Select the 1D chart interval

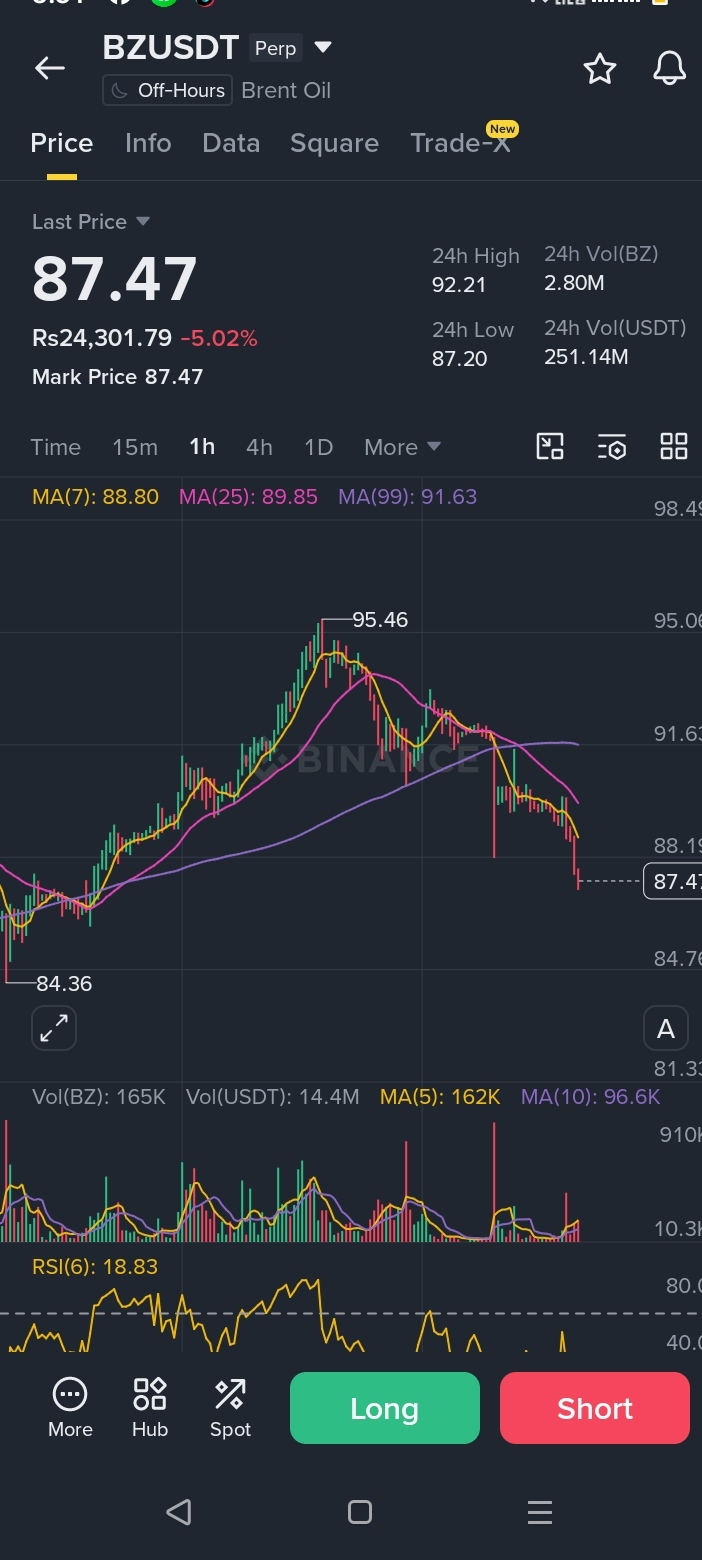(x=318, y=447)
